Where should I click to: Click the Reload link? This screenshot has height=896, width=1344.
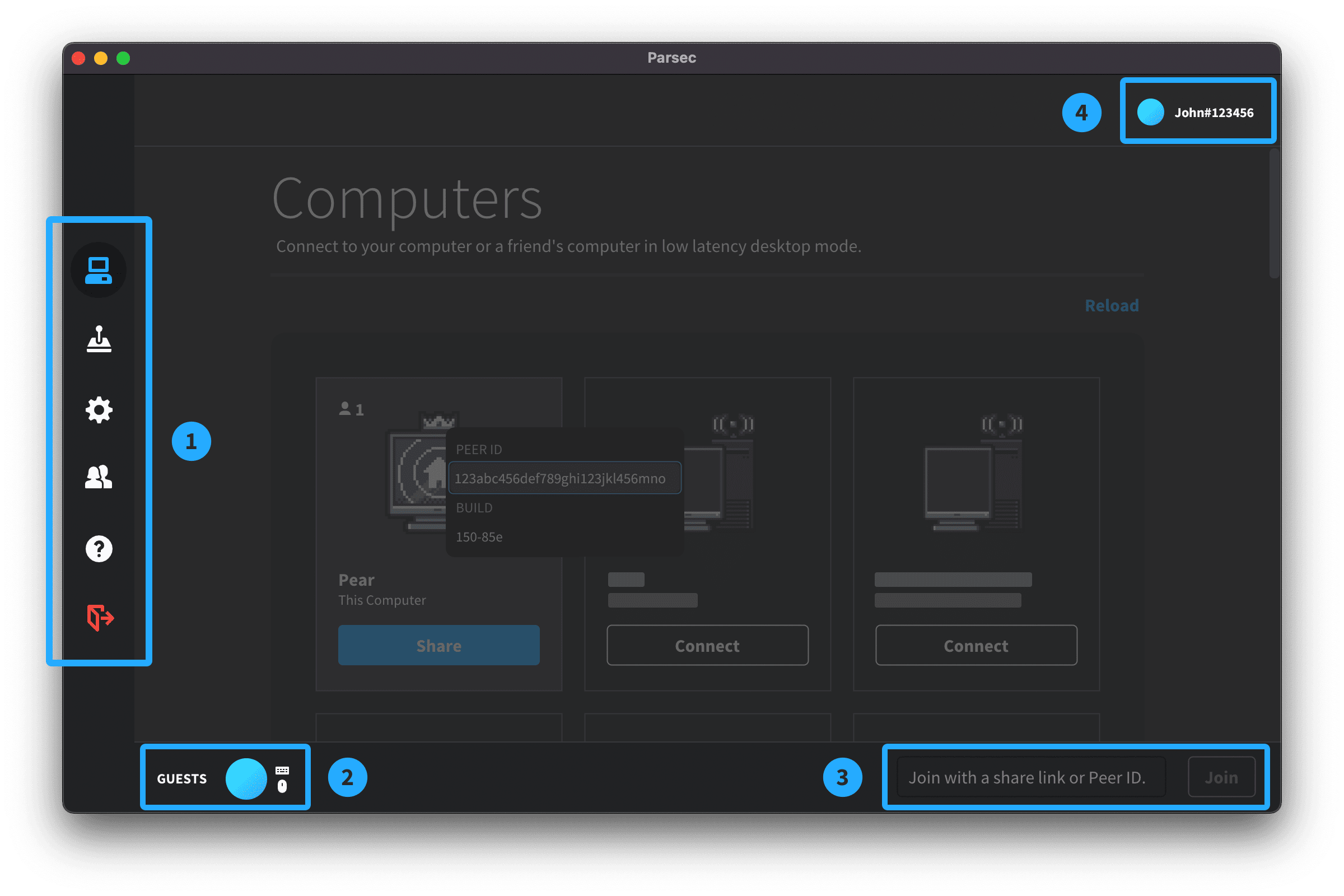click(1112, 306)
